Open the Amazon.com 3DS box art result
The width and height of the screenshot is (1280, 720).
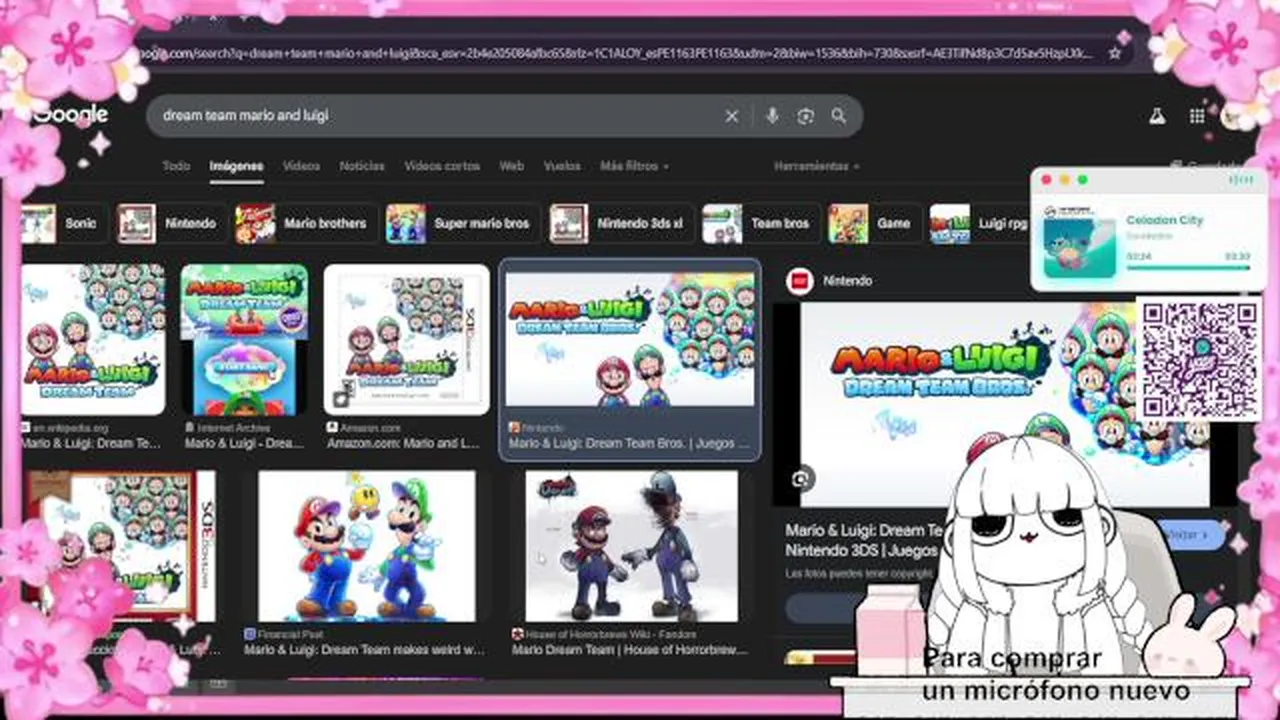[x=407, y=340]
